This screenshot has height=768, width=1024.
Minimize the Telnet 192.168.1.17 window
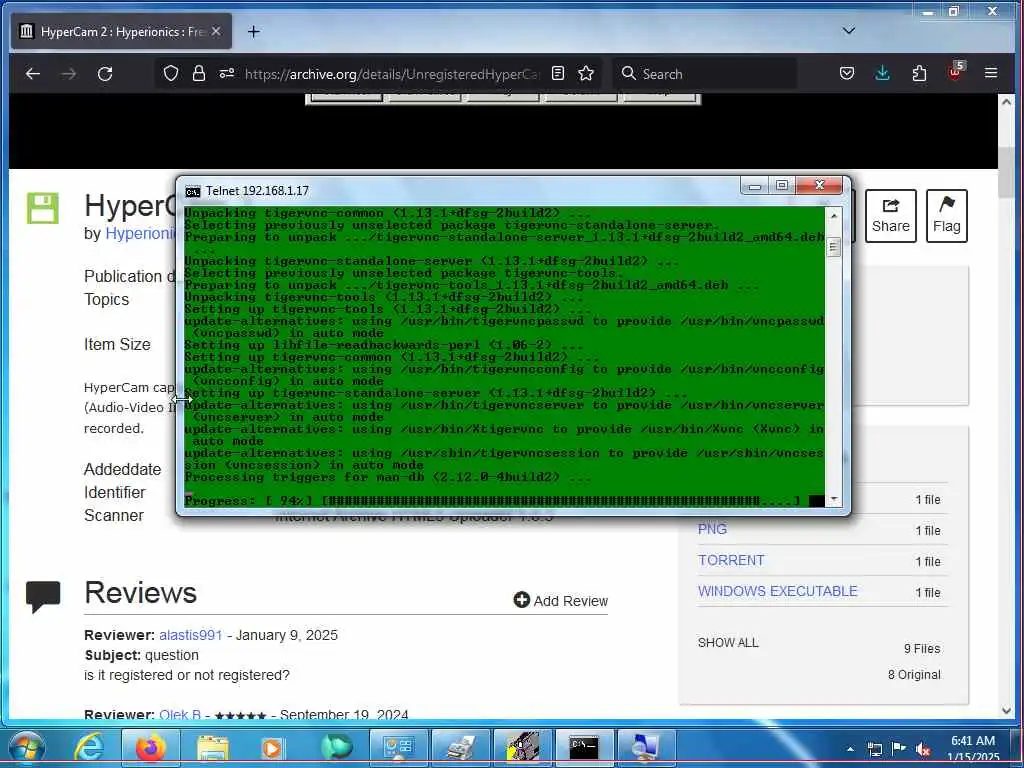[754, 186]
